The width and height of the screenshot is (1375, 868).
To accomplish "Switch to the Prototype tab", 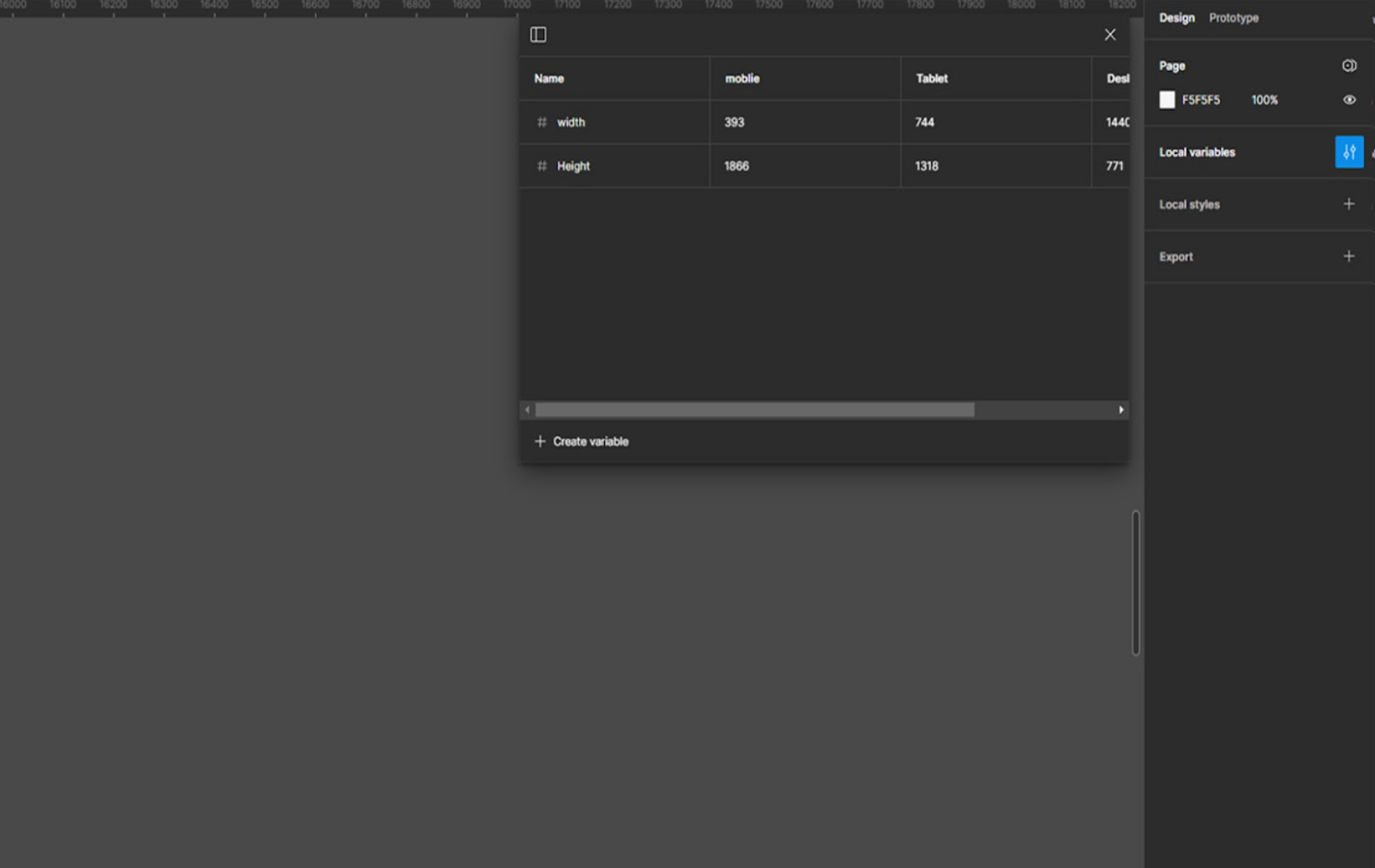I will [x=1233, y=18].
